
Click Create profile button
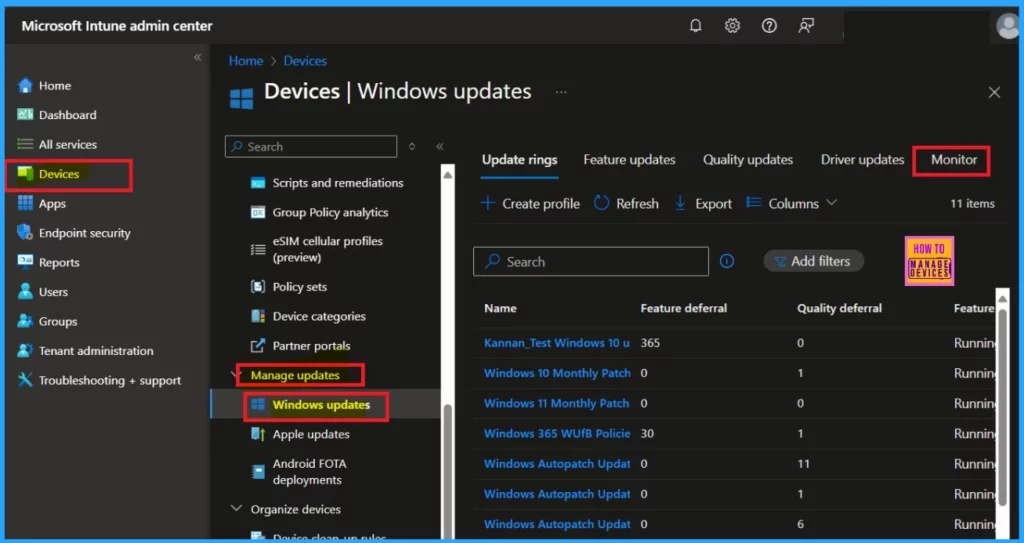click(x=530, y=203)
